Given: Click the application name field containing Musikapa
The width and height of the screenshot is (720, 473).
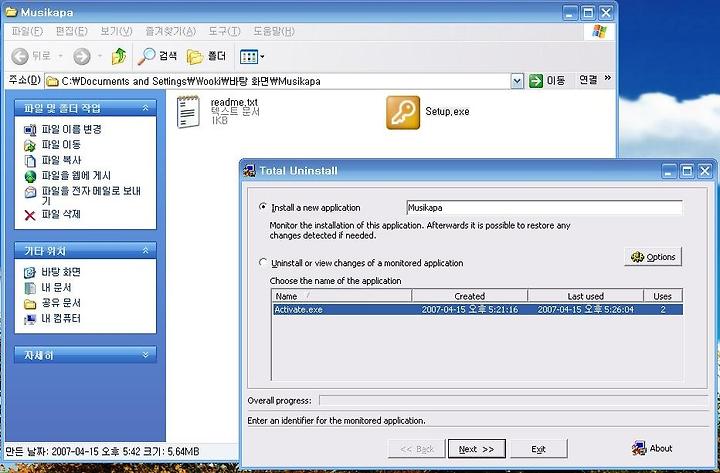Looking at the screenshot, I should click(x=544, y=208).
